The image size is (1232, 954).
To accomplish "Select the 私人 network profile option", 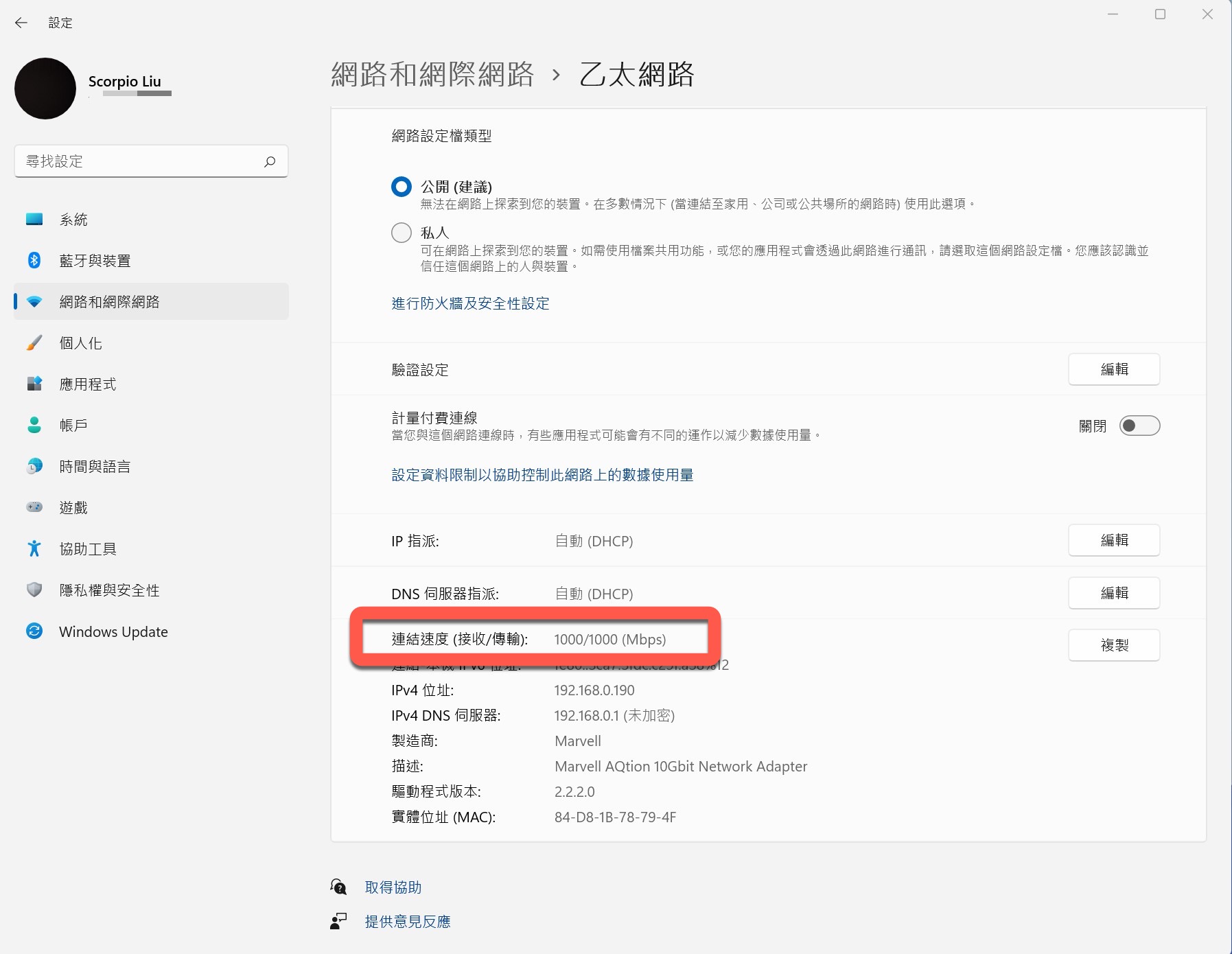I will click(x=402, y=233).
